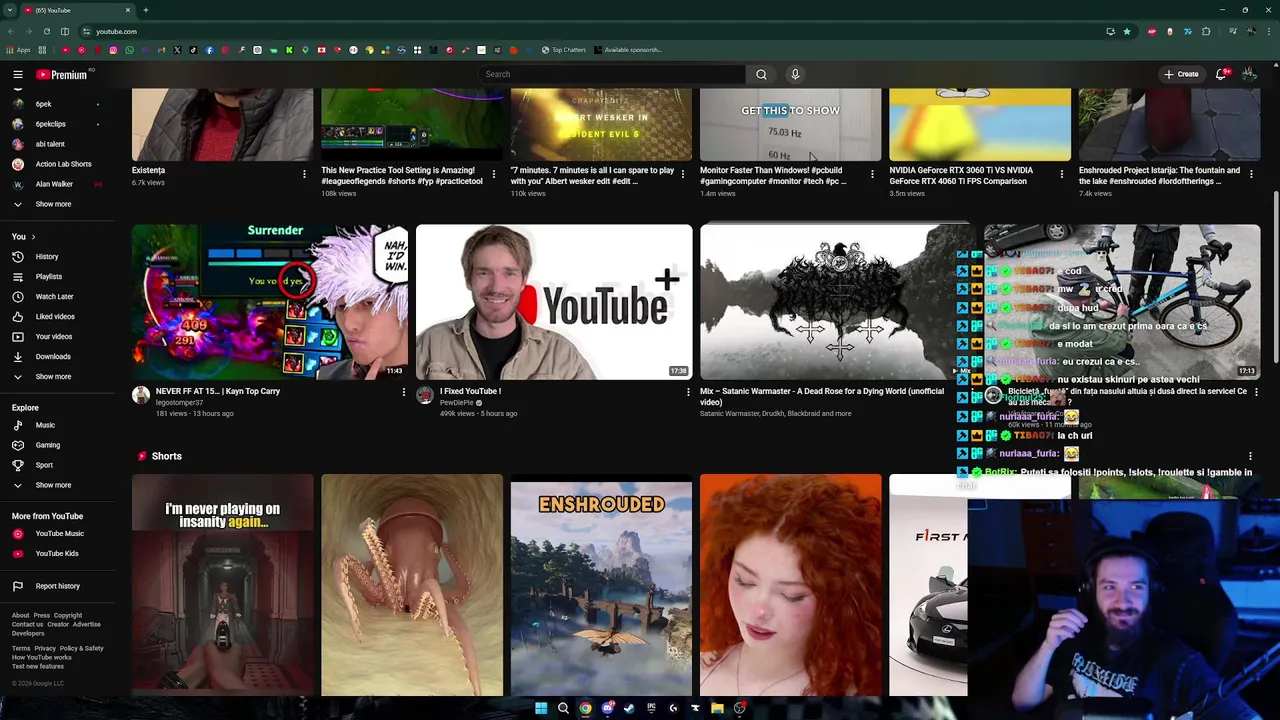Open Watch Later in the sidebar
Viewport: 1280px width, 720px height.
54,297
